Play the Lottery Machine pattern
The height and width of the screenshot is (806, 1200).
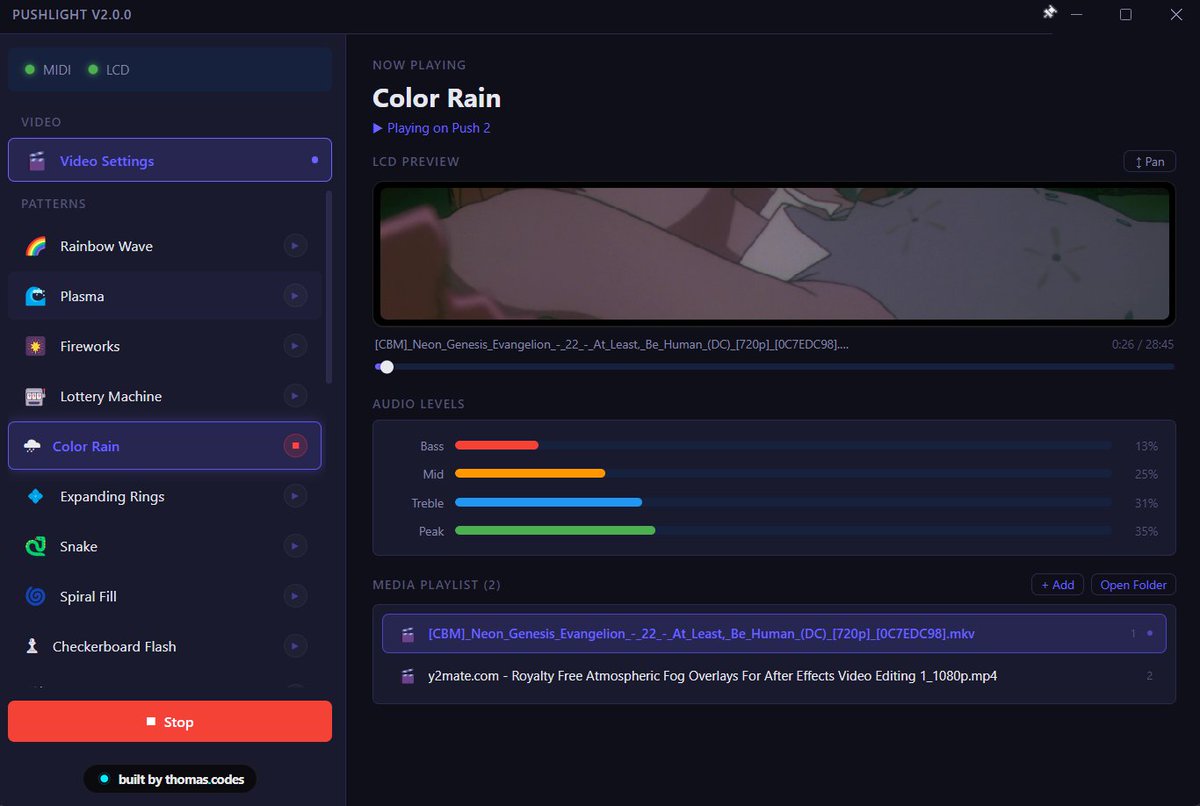coord(295,395)
